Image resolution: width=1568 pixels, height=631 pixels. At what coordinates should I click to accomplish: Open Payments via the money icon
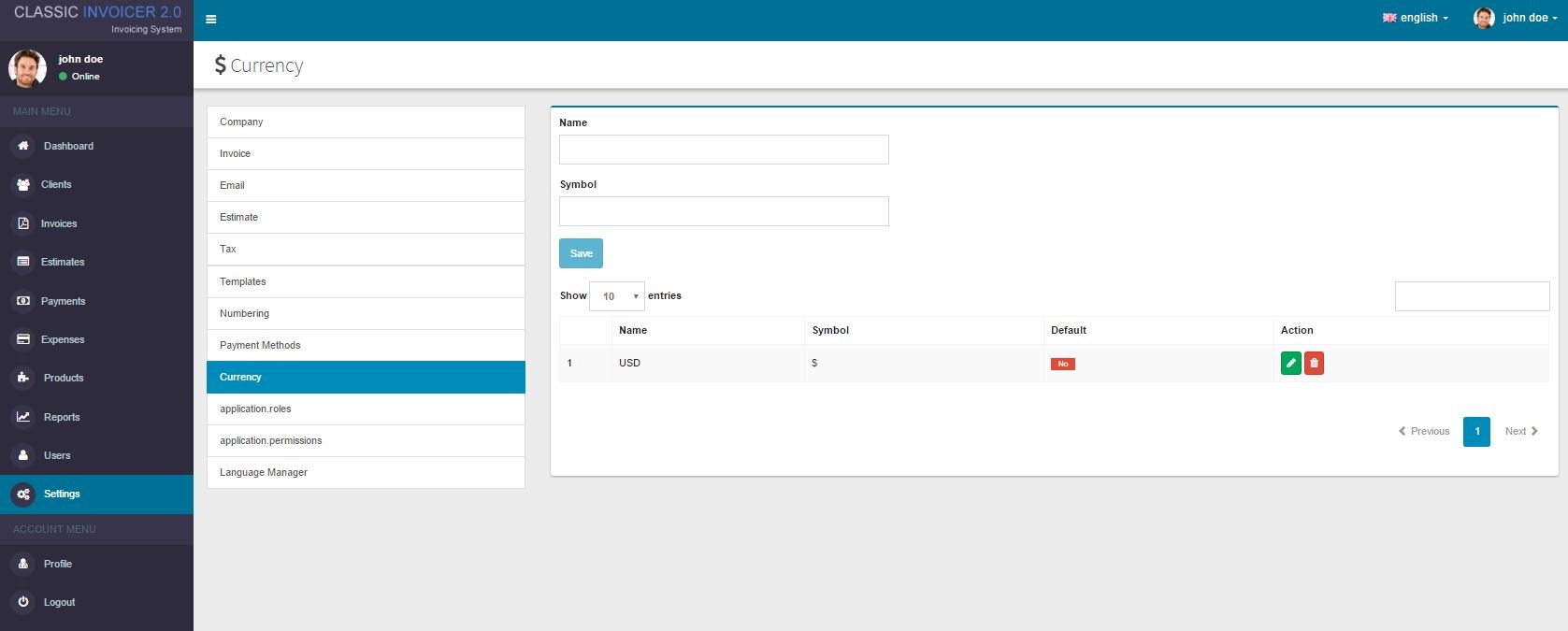pyautogui.click(x=23, y=301)
